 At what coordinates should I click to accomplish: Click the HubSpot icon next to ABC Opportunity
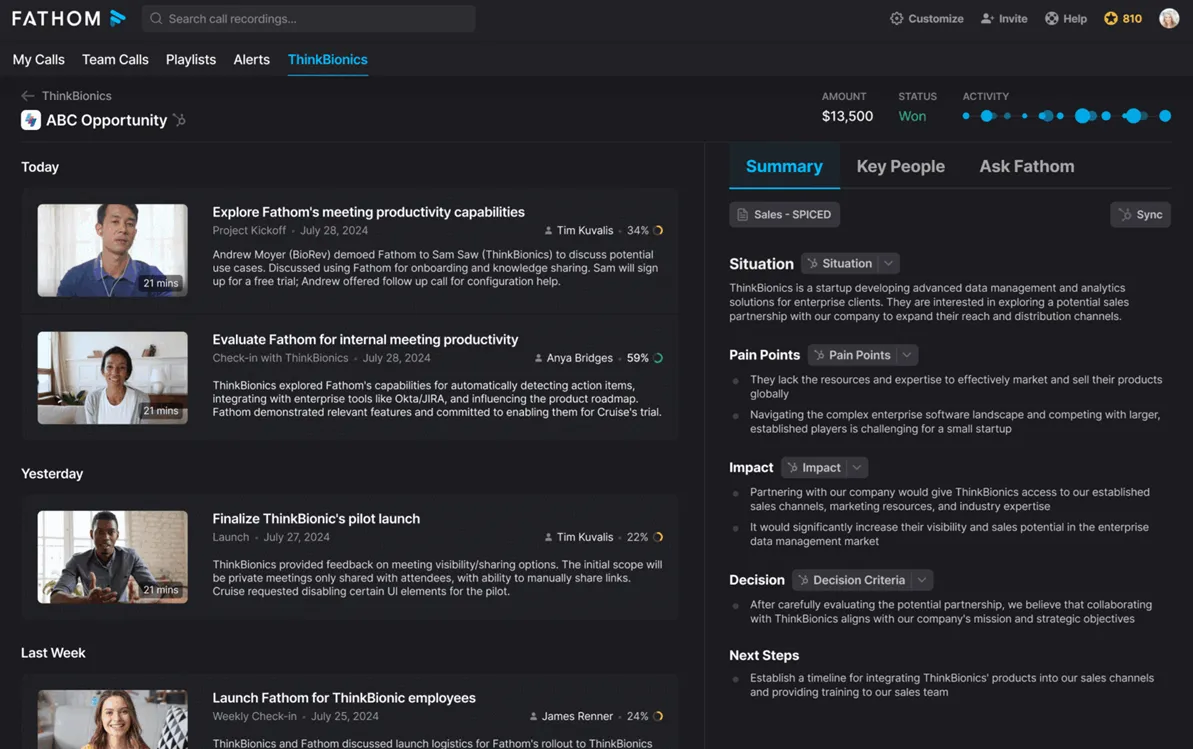click(x=180, y=120)
